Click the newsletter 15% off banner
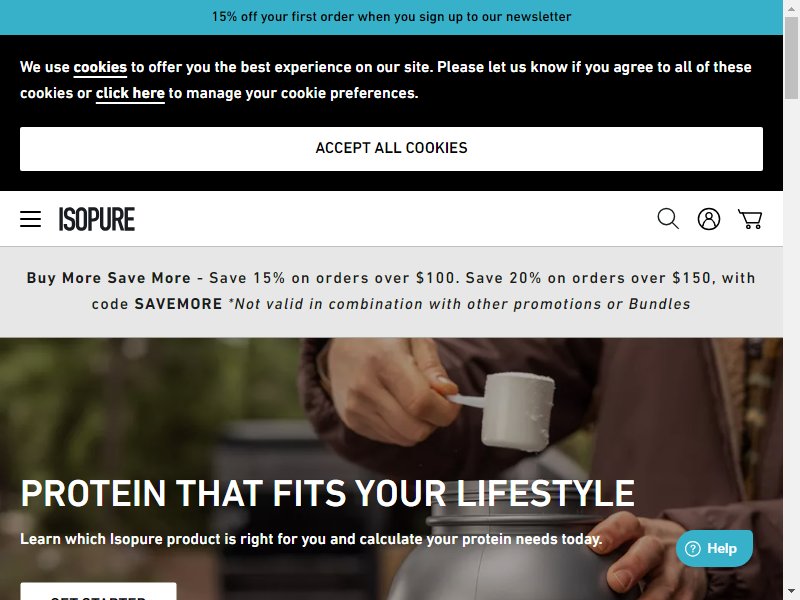The width and height of the screenshot is (800, 600). 391,17
